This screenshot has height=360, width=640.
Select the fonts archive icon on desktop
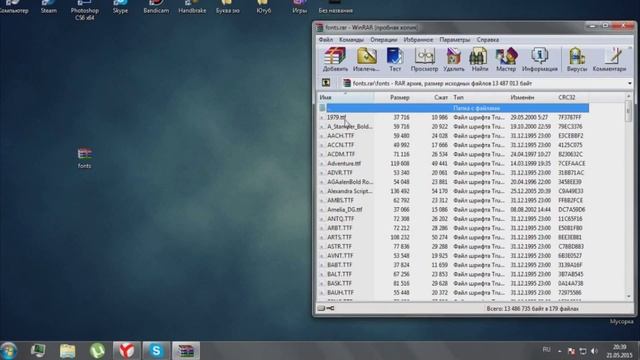(x=84, y=158)
